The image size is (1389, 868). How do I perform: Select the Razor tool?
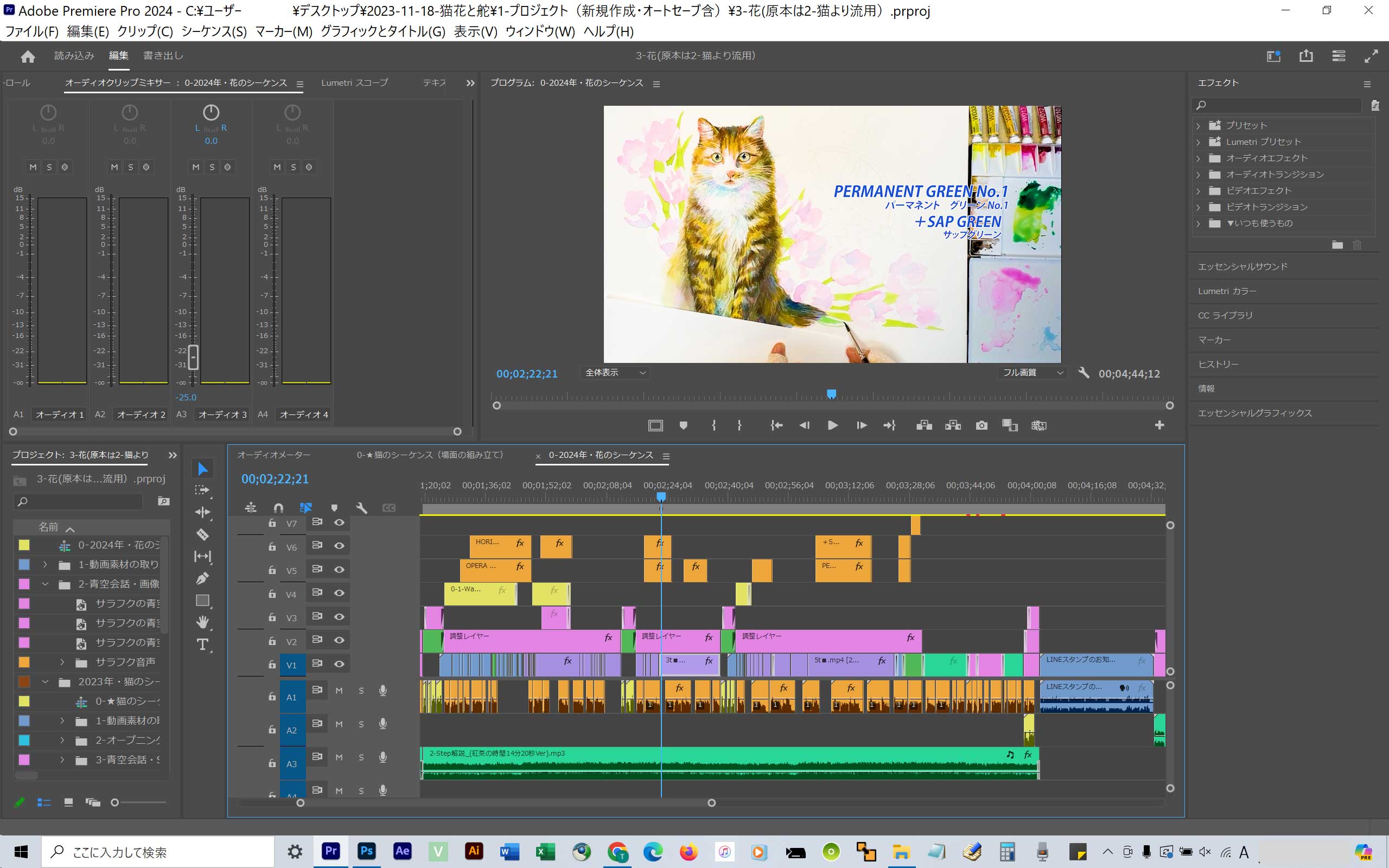pyautogui.click(x=202, y=534)
